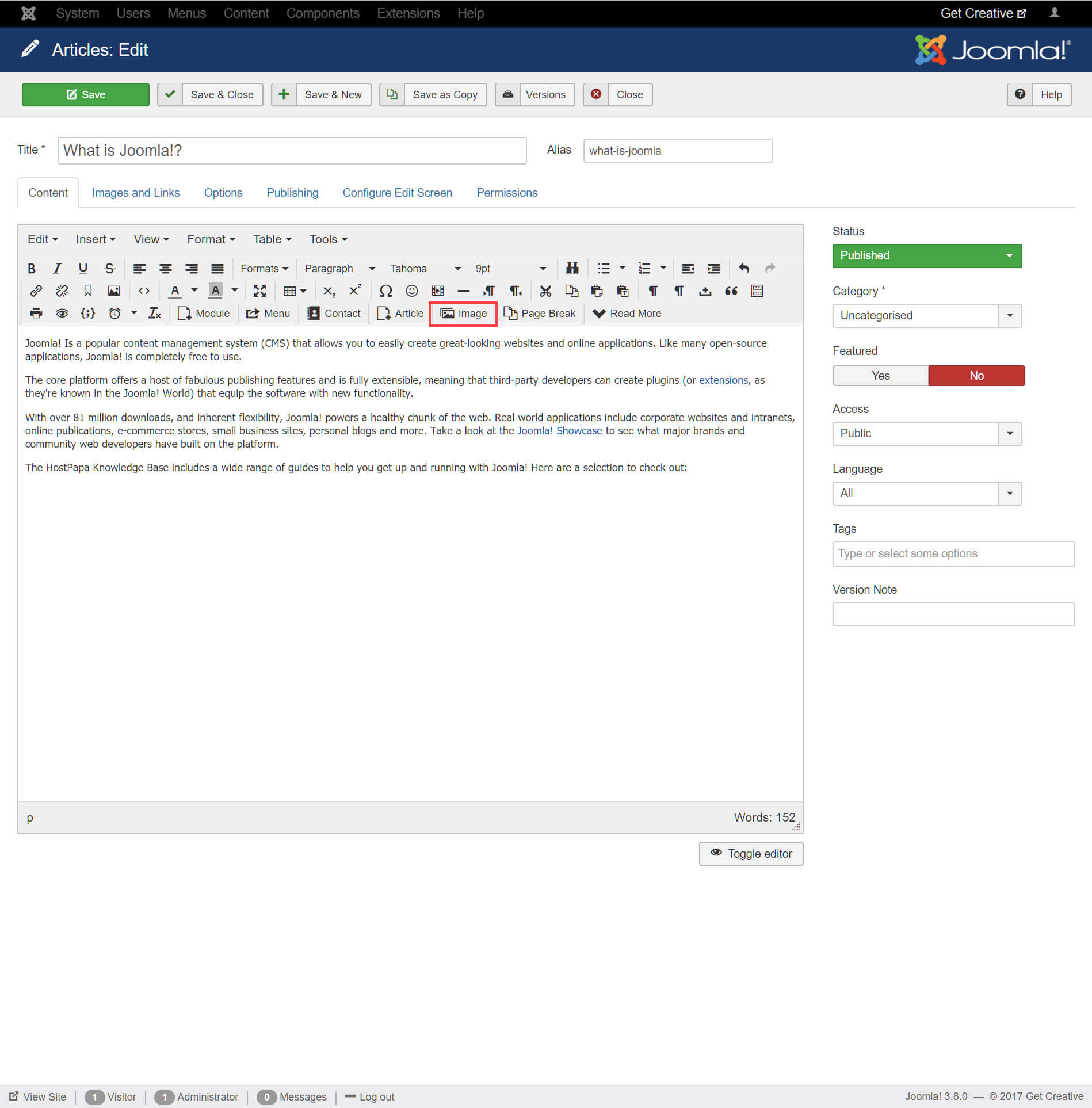Open the Tahoma font family dropdown
The height and width of the screenshot is (1108, 1092).
pos(425,269)
